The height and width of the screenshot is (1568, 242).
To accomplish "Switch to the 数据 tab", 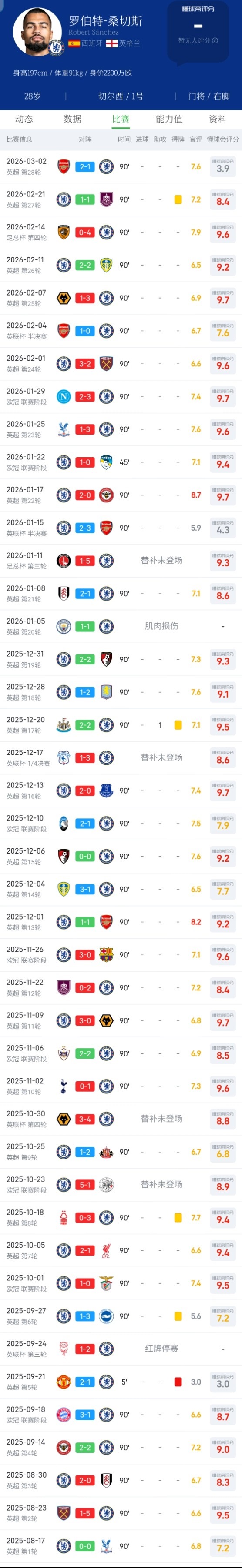I will (73, 119).
